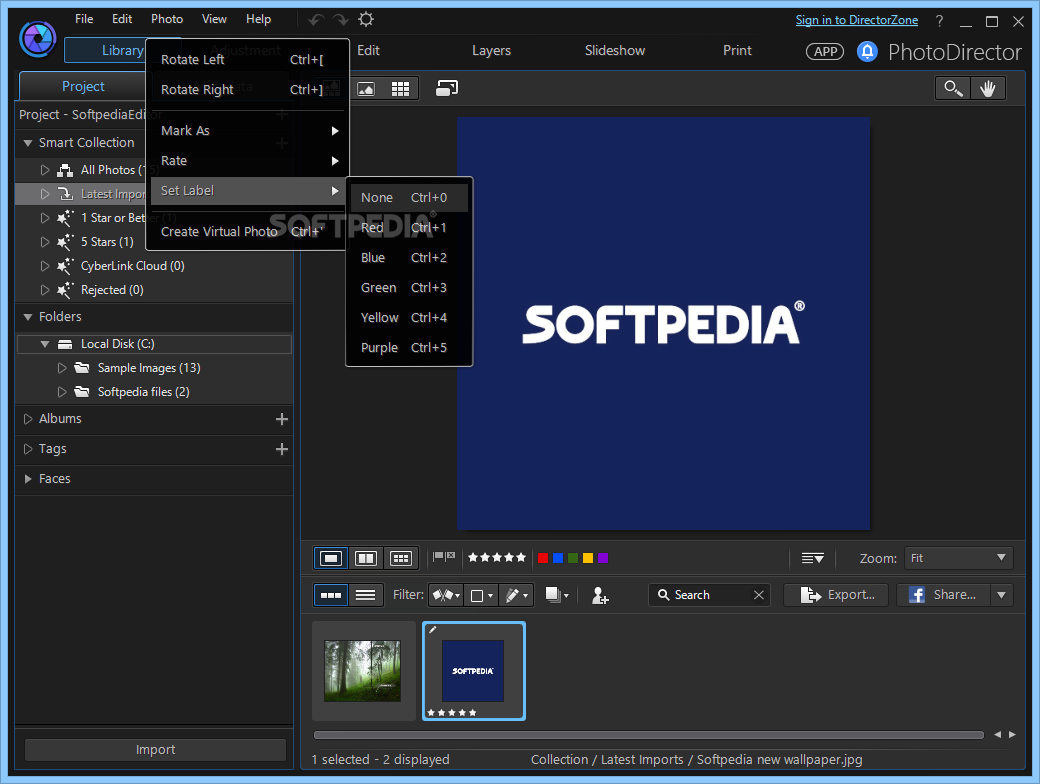Apply the blue color label swatch
The height and width of the screenshot is (784, 1040).
[x=558, y=558]
